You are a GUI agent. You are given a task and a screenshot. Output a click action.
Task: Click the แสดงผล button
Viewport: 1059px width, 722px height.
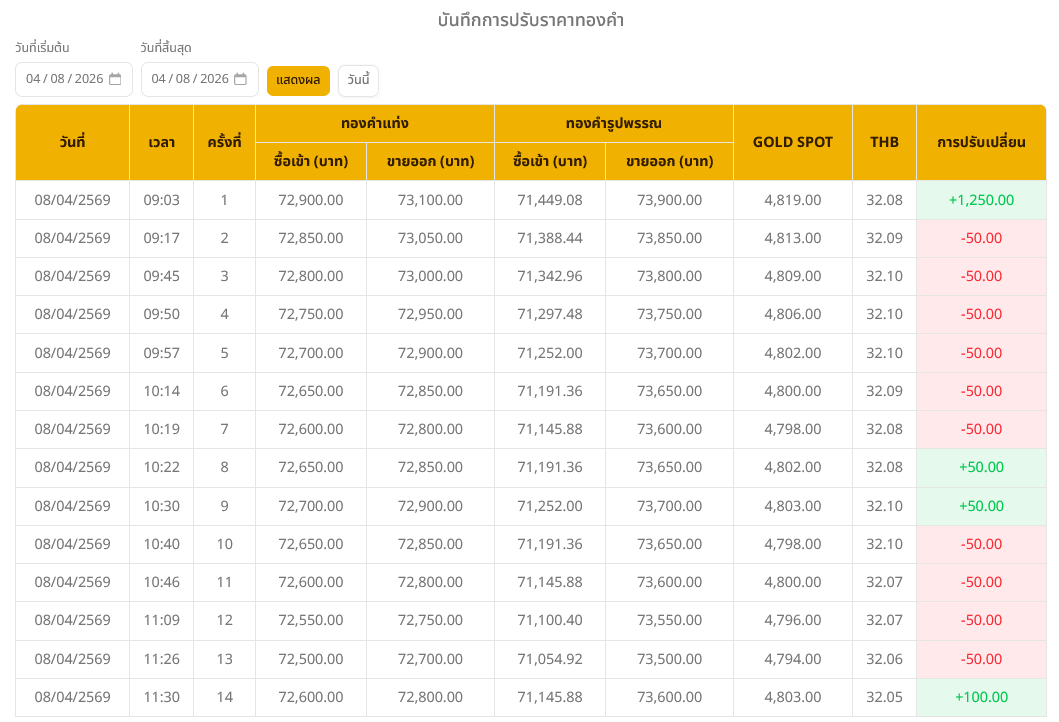[298, 80]
